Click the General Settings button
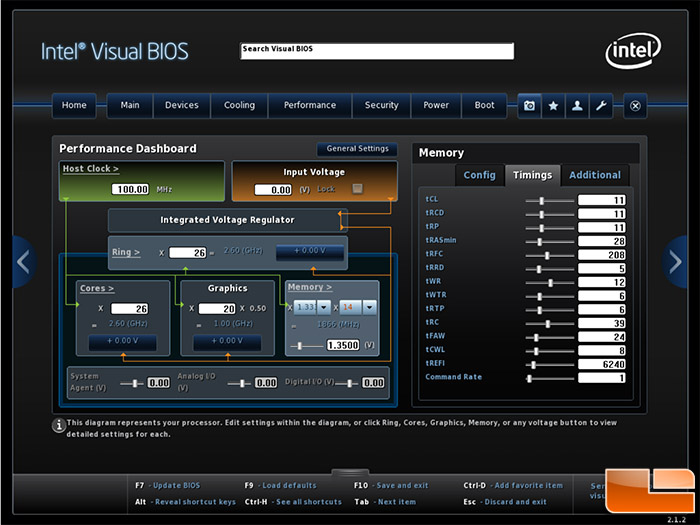This screenshot has width=700, height=525. tap(357, 149)
